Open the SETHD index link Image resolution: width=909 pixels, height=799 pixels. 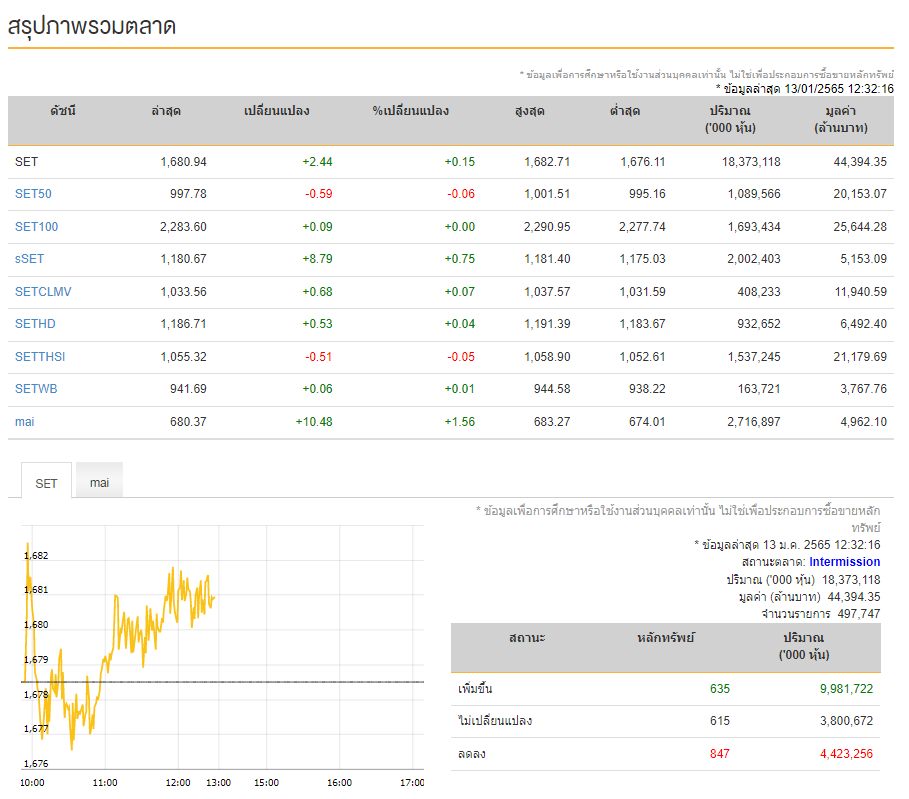(x=35, y=324)
